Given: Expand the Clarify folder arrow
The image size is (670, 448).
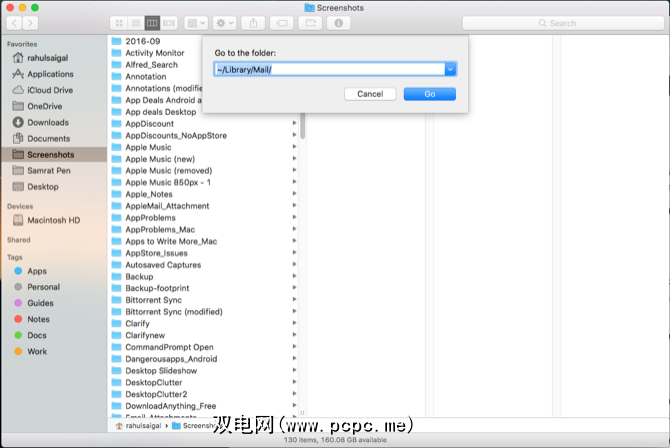Looking at the screenshot, I should (x=294, y=323).
